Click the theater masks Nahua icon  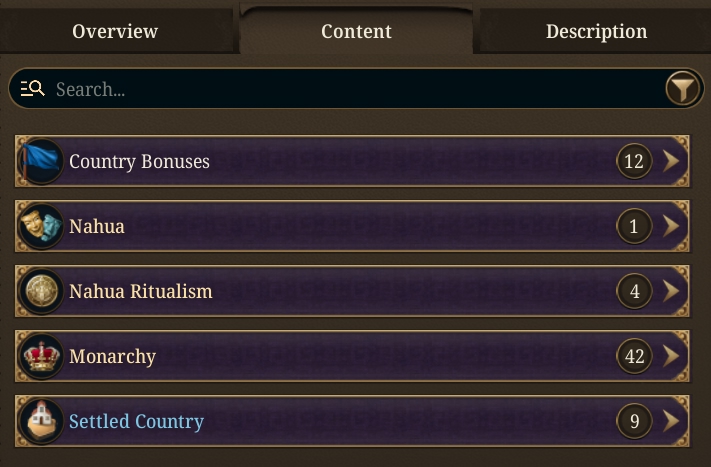41,226
